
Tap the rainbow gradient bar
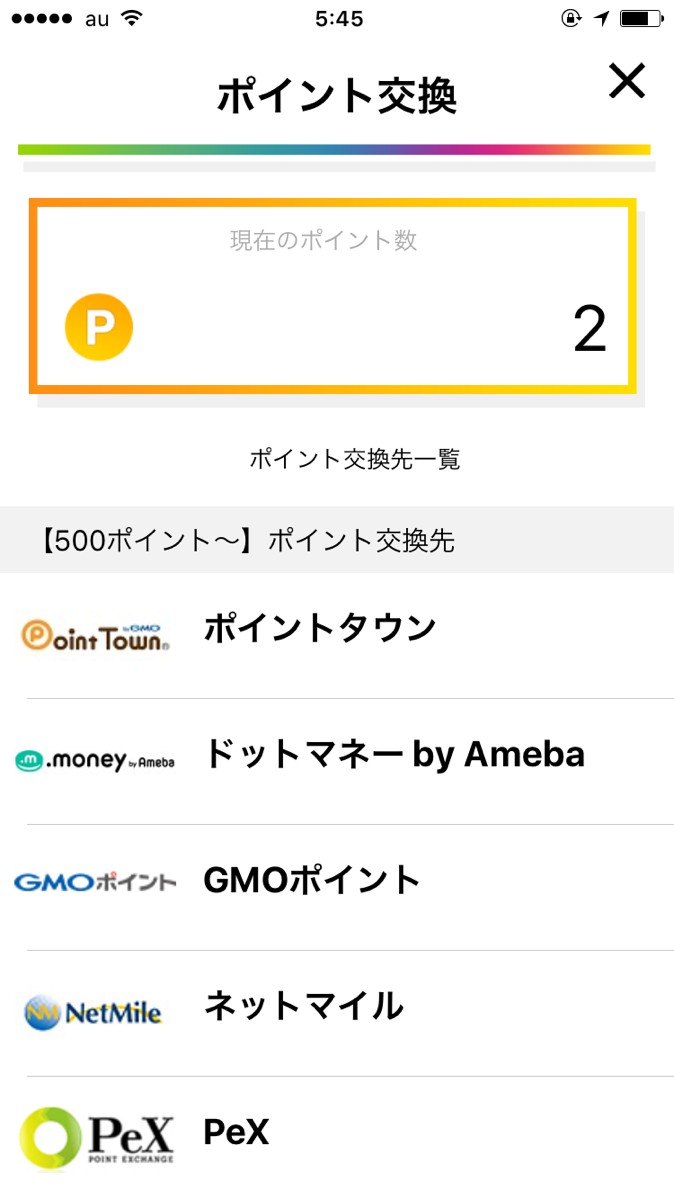click(x=334, y=150)
